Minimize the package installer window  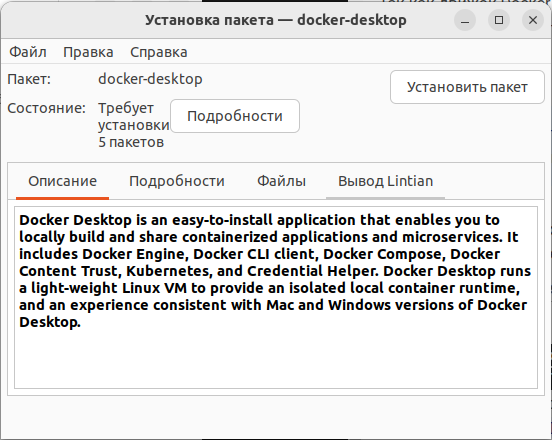tap(465, 20)
